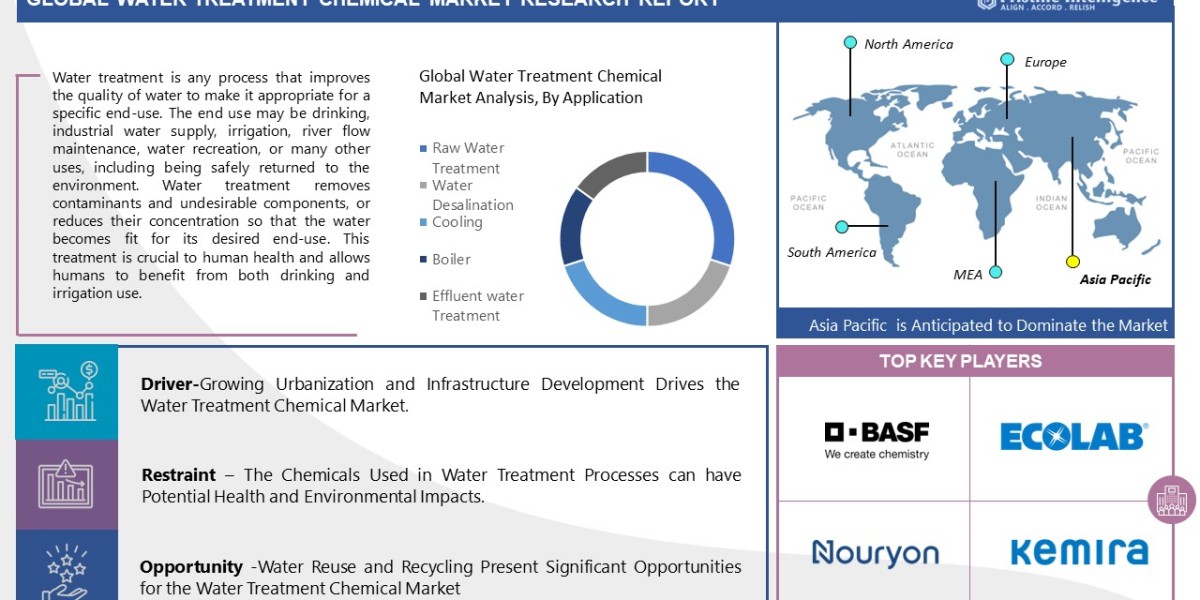
Task: Open the Ecolab company logo
Action: click(x=1073, y=436)
